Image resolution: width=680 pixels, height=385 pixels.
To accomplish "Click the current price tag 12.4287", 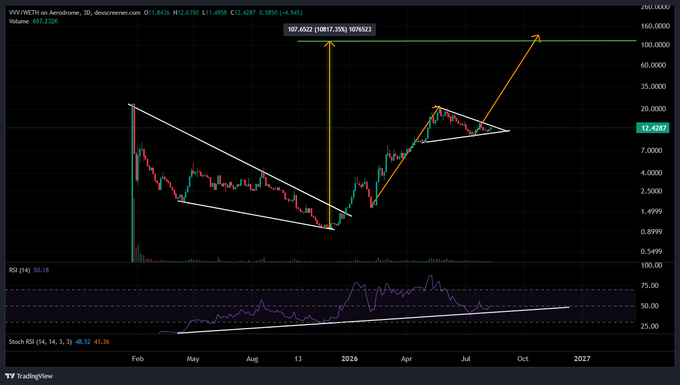I will [x=653, y=128].
